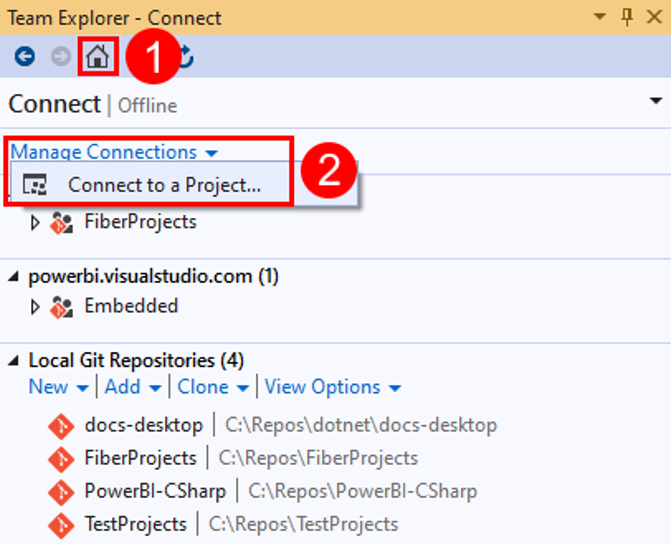Select Connect to a Project menu item
The image size is (671, 544).
164,186
